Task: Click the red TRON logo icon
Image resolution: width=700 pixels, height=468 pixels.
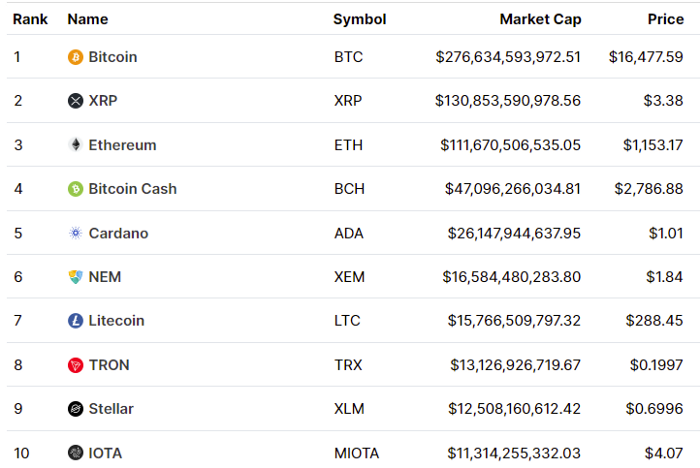Action: click(75, 365)
